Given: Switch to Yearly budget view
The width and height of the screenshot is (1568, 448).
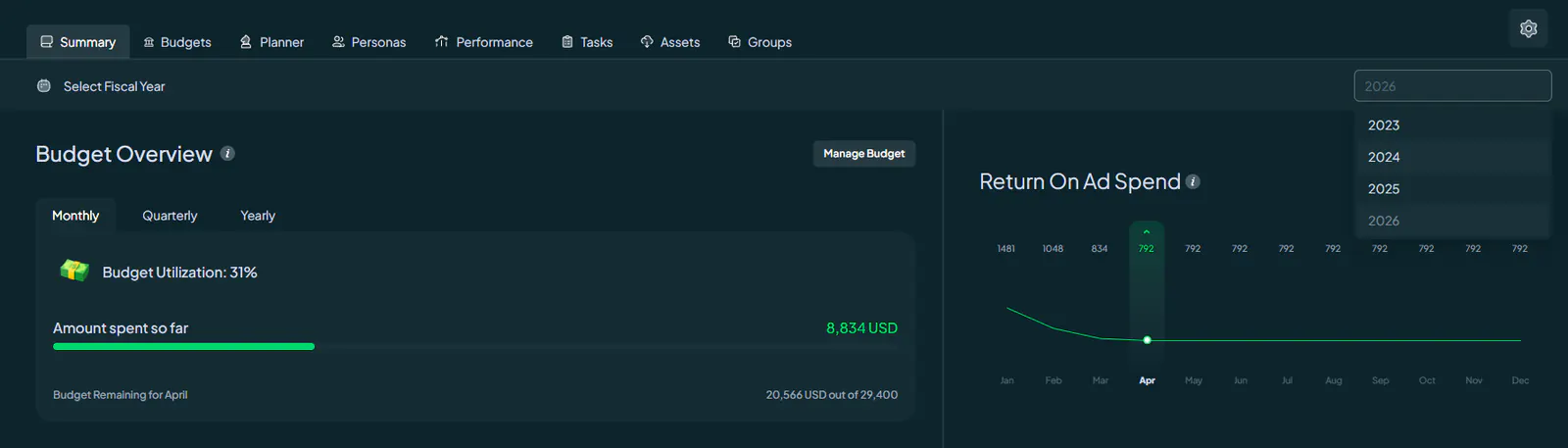Looking at the screenshot, I should pyautogui.click(x=258, y=216).
